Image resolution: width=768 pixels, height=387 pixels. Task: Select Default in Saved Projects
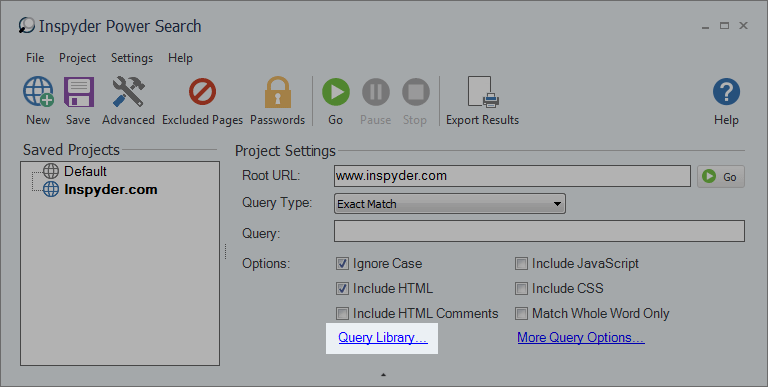(85, 171)
